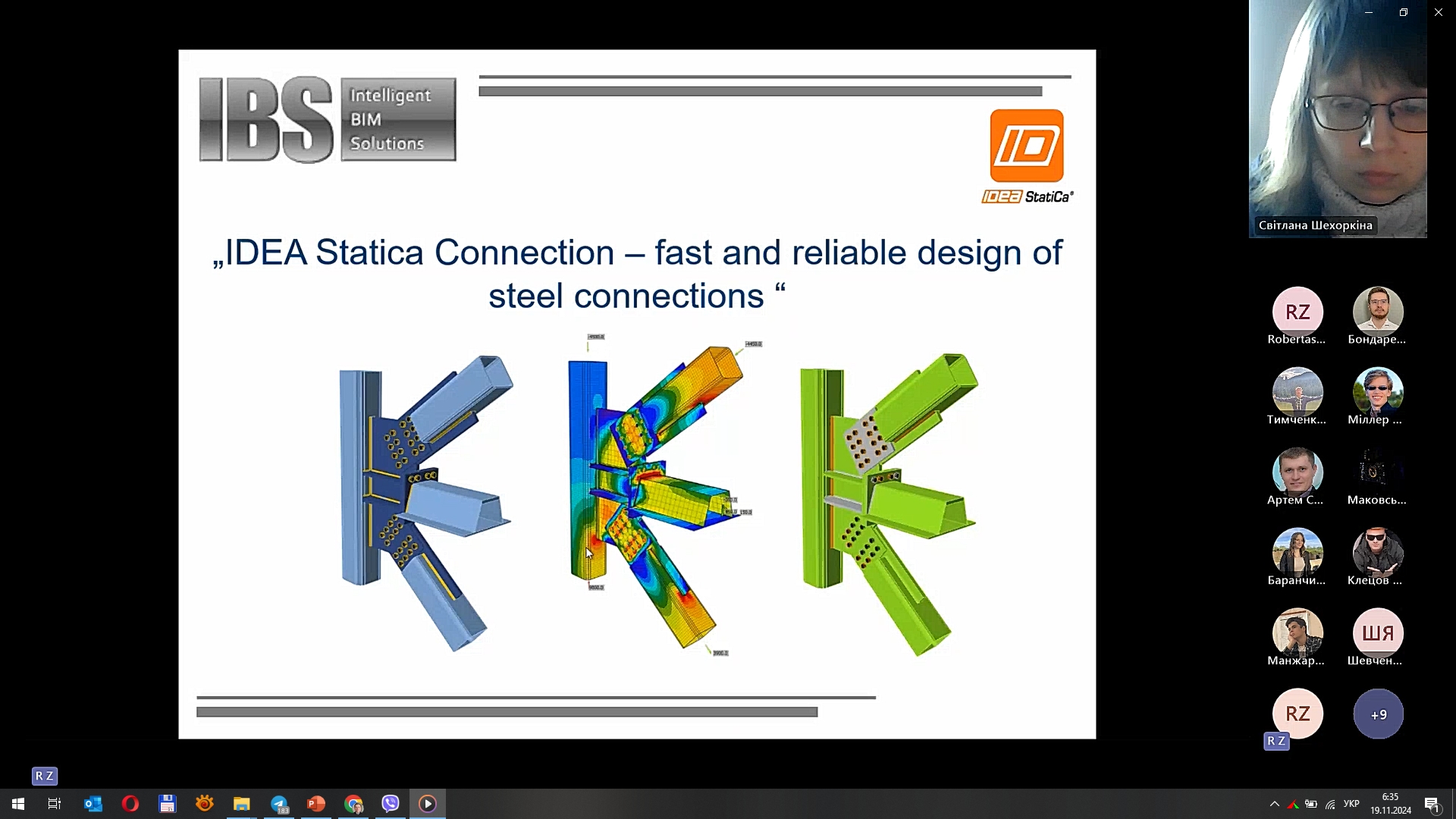1456x819 pixels.
Task: Open Google Chrome from the taskbar
Action: [x=353, y=804]
